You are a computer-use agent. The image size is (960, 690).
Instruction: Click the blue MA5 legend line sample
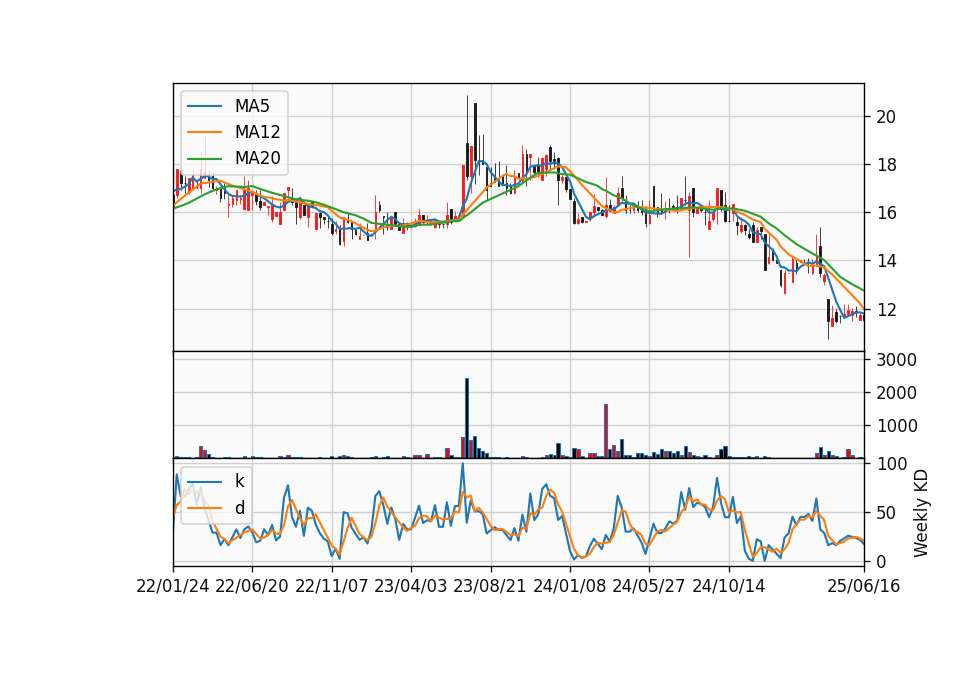pos(204,106)
